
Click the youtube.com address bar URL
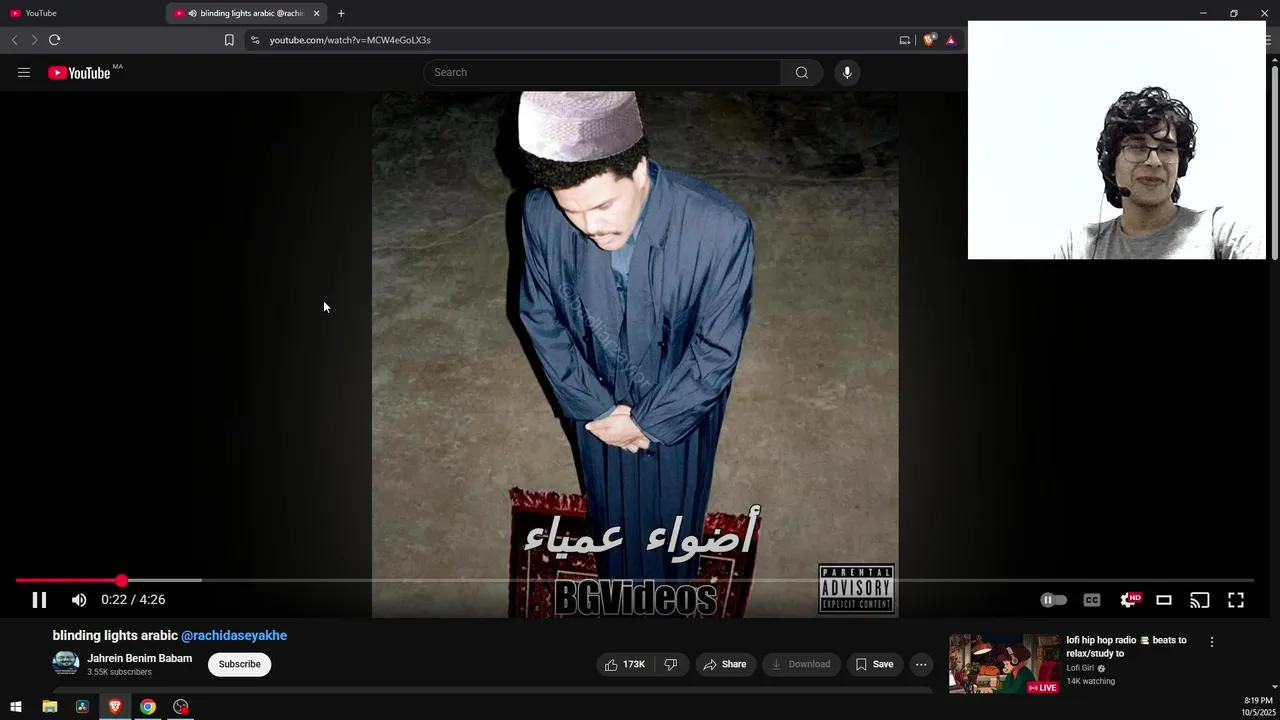[350, 40]
